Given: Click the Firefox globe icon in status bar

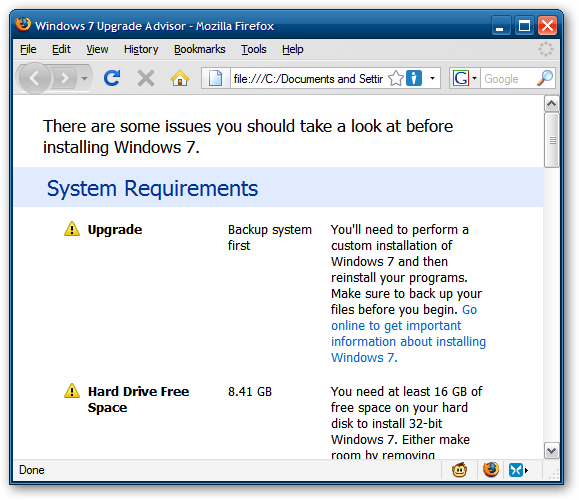Looking at the screenshot, I should pos(491,470).
